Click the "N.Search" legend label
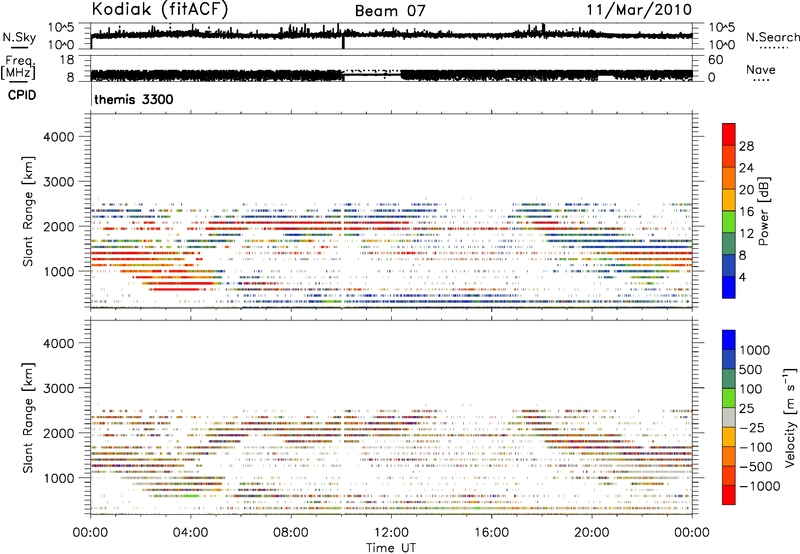This screenshot has width=800, height=554. click(x=772, y=37)
